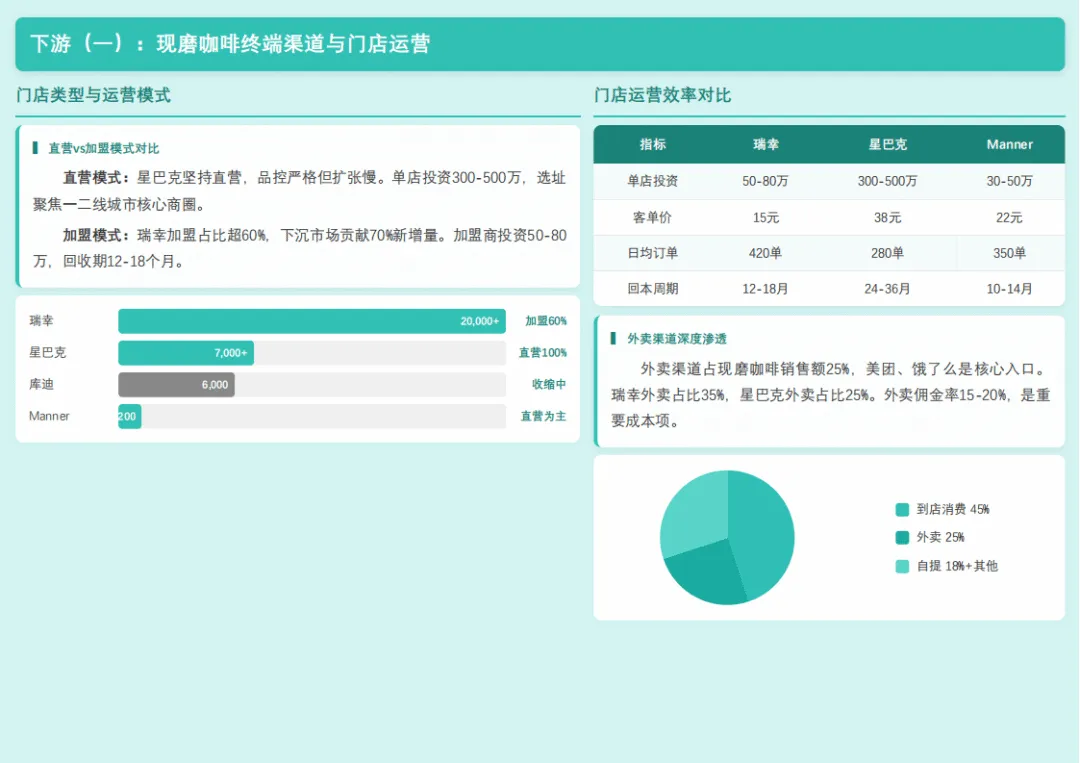Select the heading 门店运营效率对比
This screenshot has height=763, width=1080.
[x=662, y=95]
